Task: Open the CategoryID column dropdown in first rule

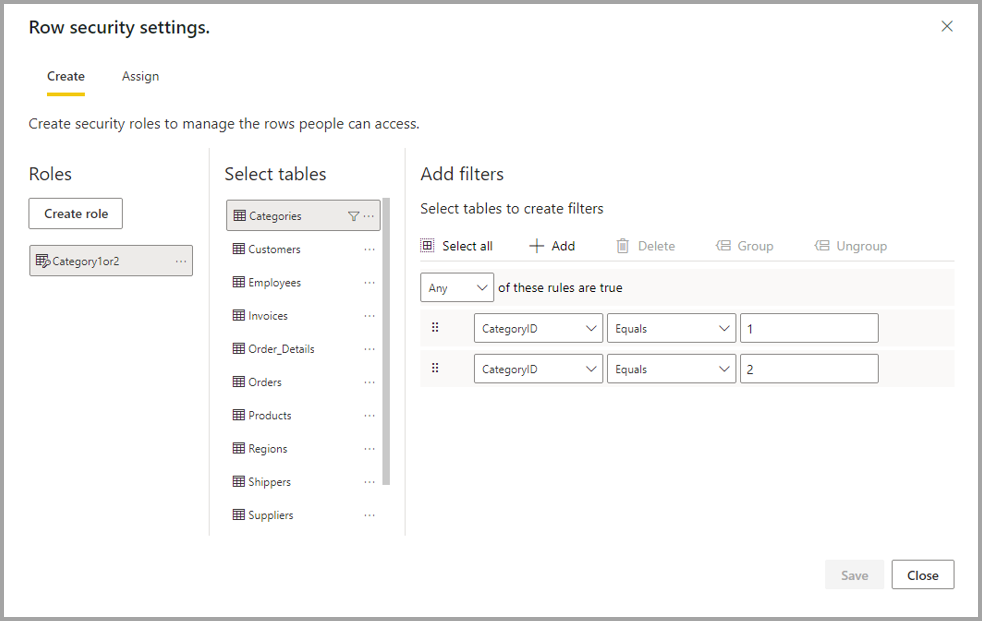Action: [538, 328]
